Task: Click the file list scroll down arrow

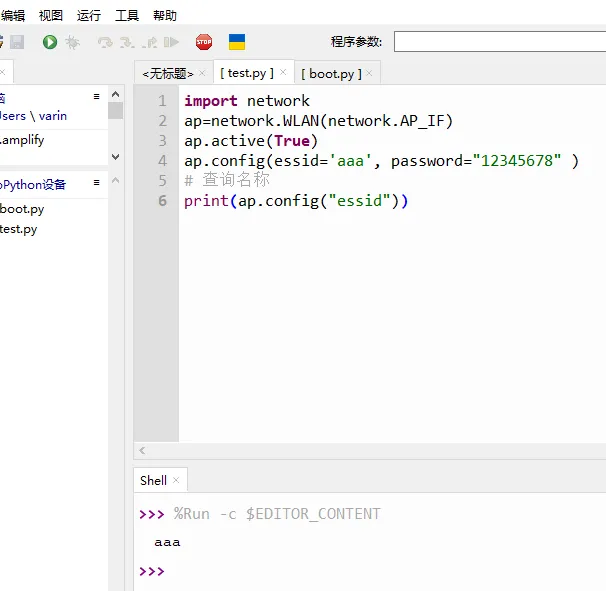Action: coord(116,157)
